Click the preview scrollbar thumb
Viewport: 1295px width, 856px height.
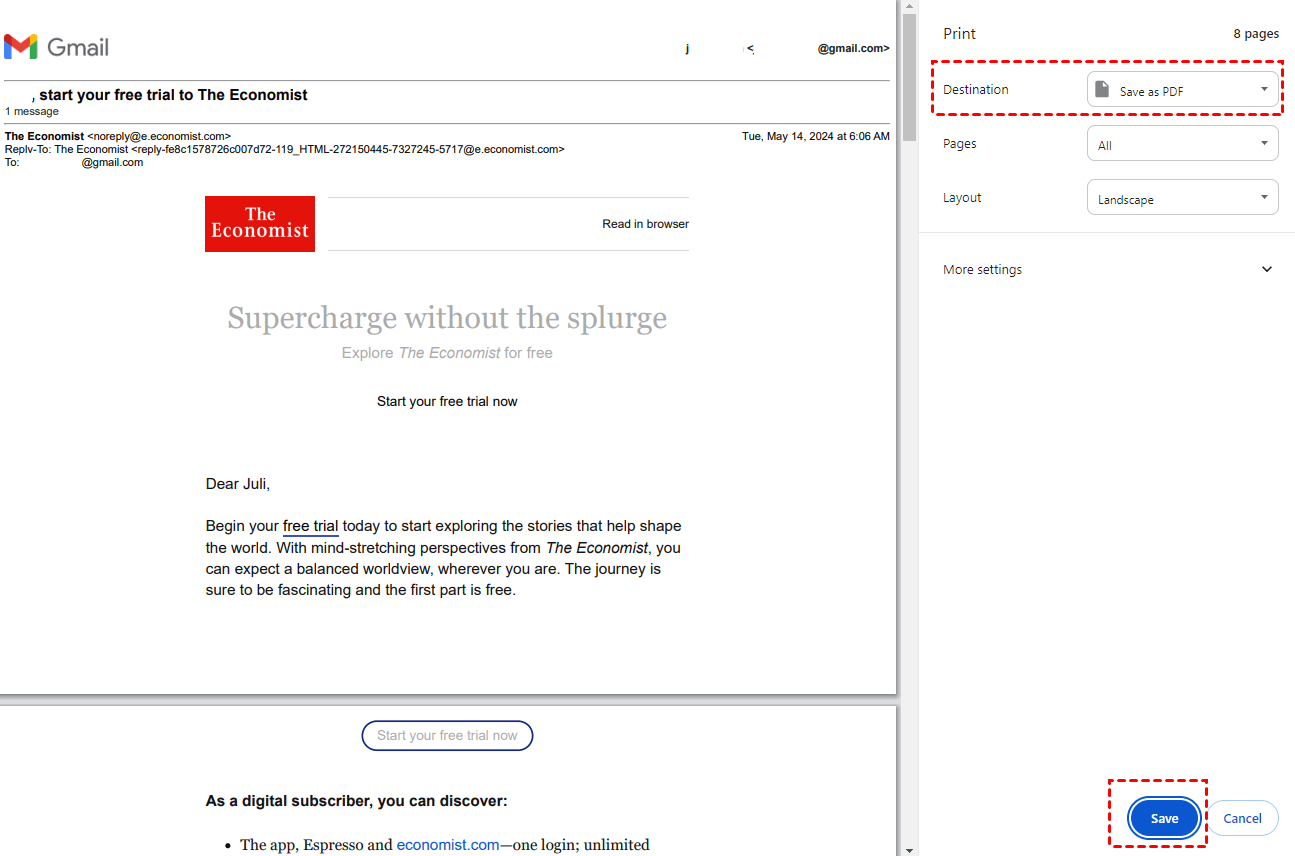(x=909, y=77)
